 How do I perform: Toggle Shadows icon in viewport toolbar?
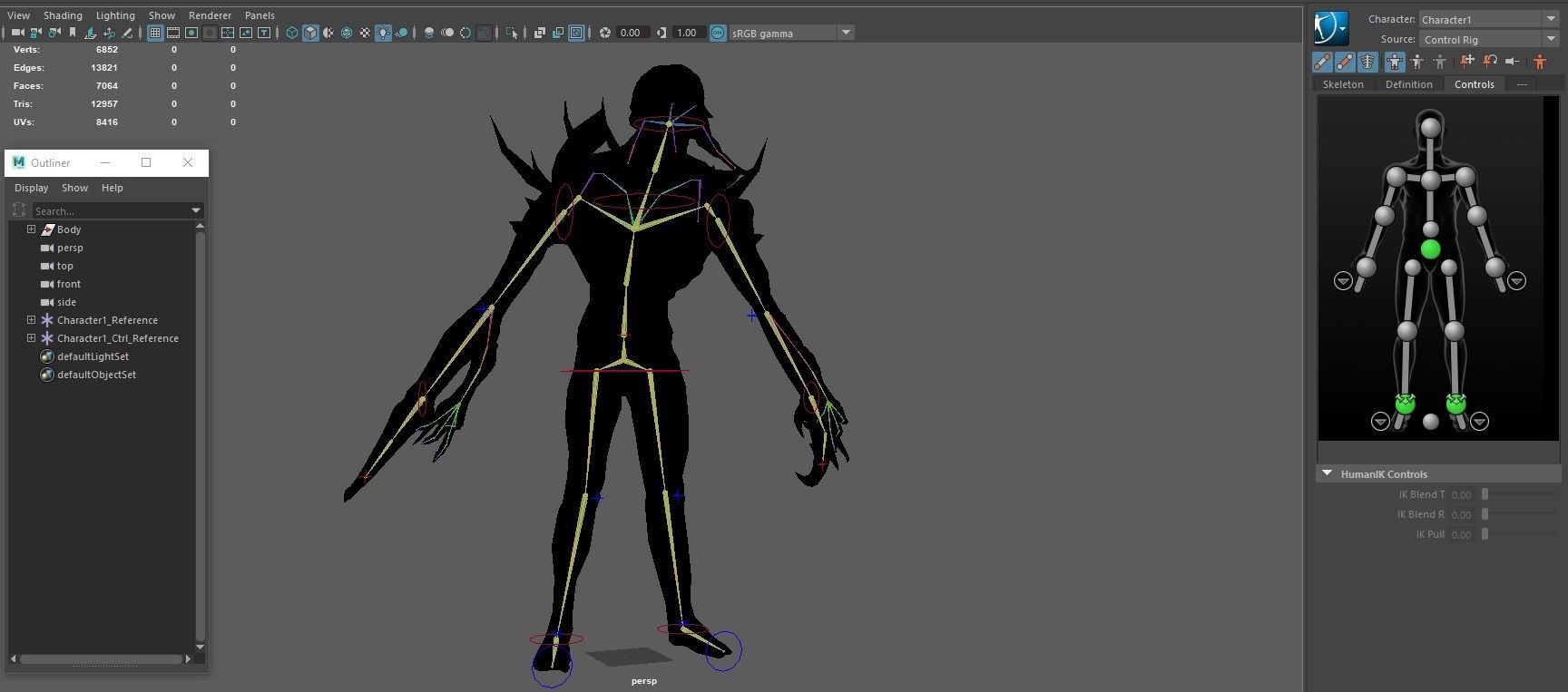[x=401, y=33]
